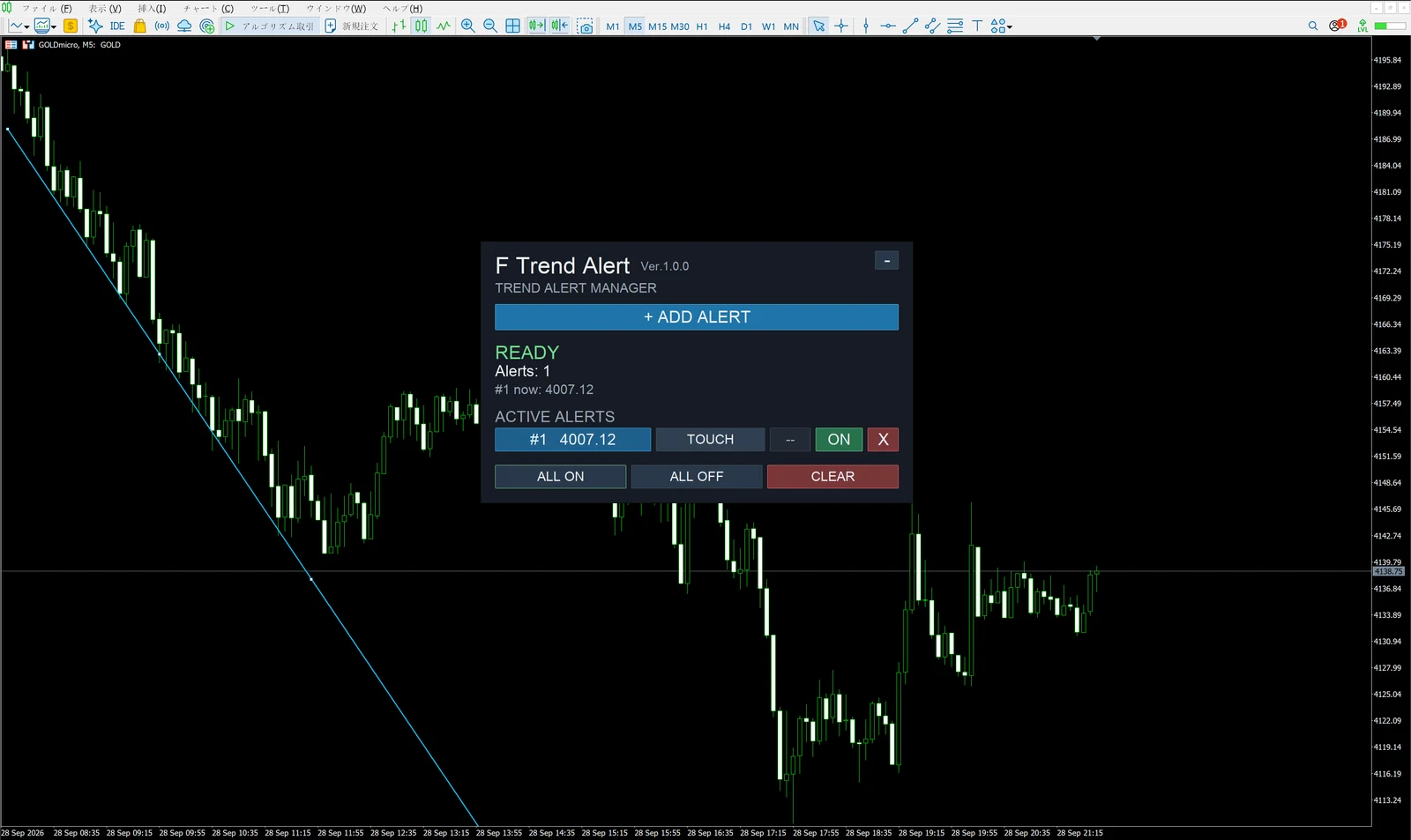
Task: Toggle chart shift icon
Action: pyautogui.click(x=559, y=26)
